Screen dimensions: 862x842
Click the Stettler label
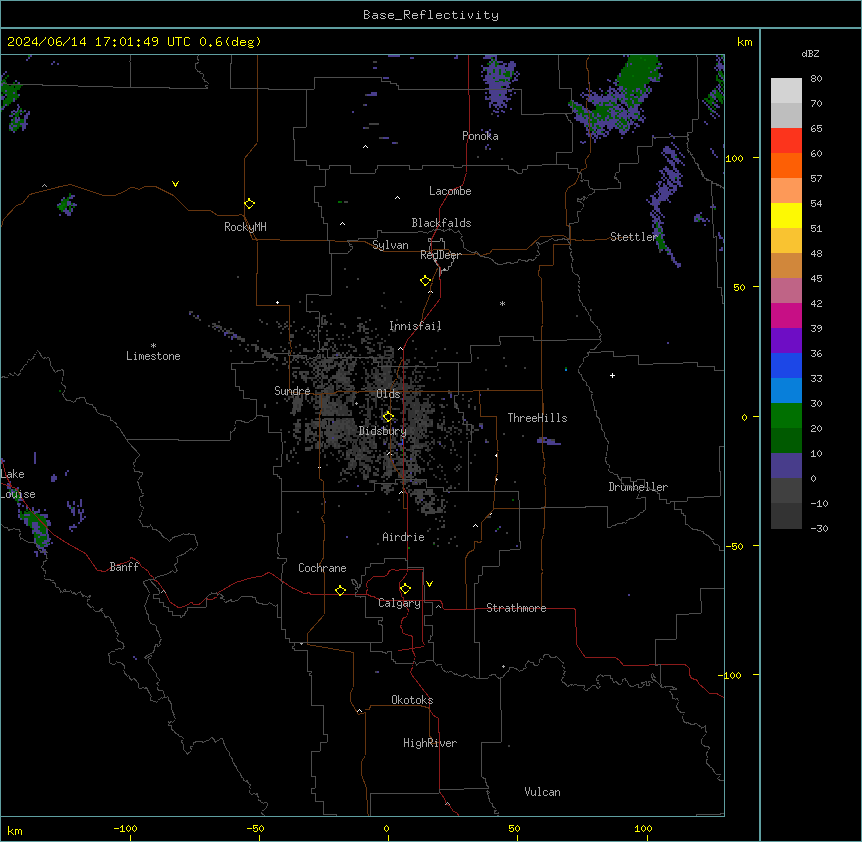coord(634,237)
